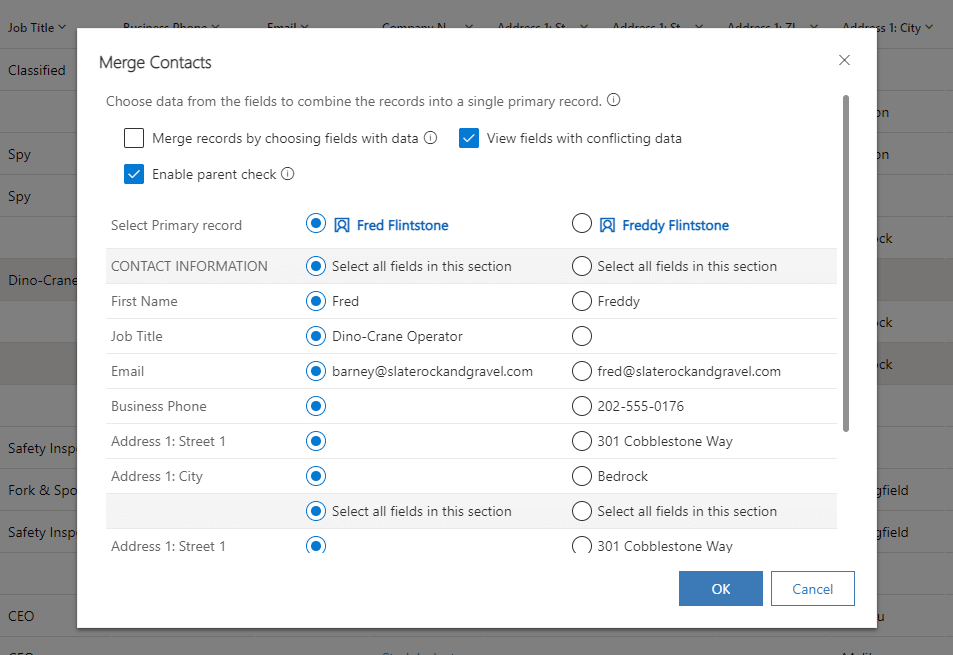Select 'Bedrock' as Address 1: City
953x655 pixels.
582,476
